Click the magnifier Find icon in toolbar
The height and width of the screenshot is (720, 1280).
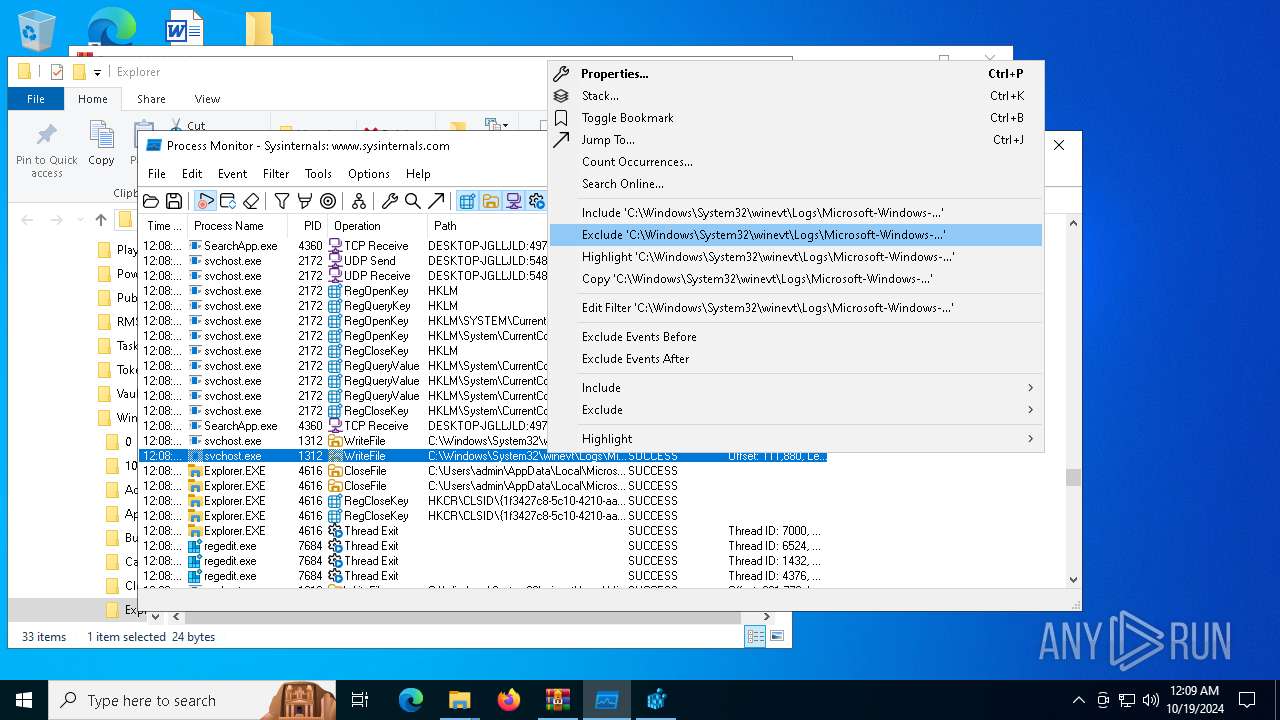412,201
